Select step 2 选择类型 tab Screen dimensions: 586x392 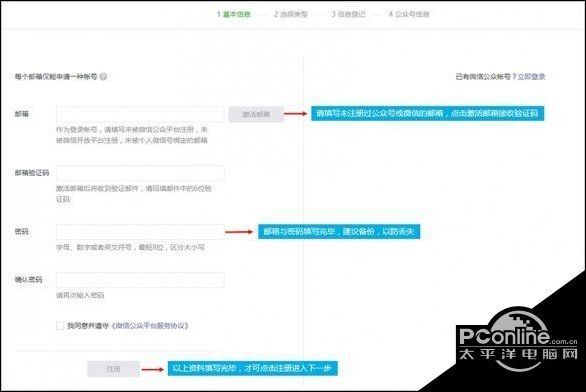tap(291, 14)
